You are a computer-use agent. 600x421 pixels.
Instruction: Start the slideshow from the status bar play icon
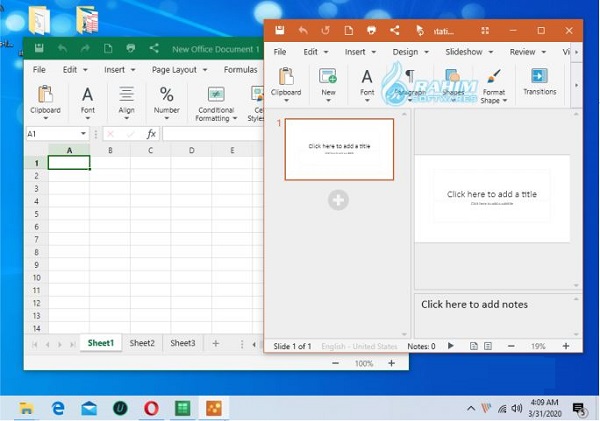450,346
